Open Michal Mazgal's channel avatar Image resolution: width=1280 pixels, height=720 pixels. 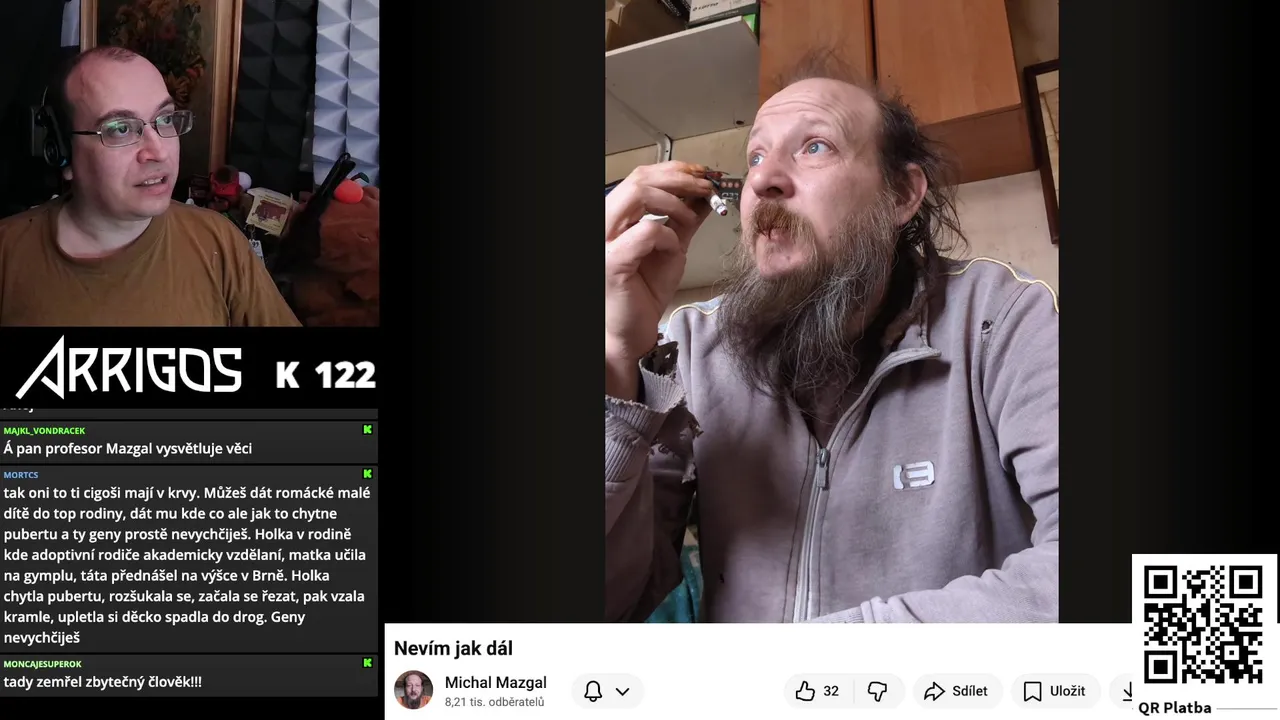click(x=413, y=690)
